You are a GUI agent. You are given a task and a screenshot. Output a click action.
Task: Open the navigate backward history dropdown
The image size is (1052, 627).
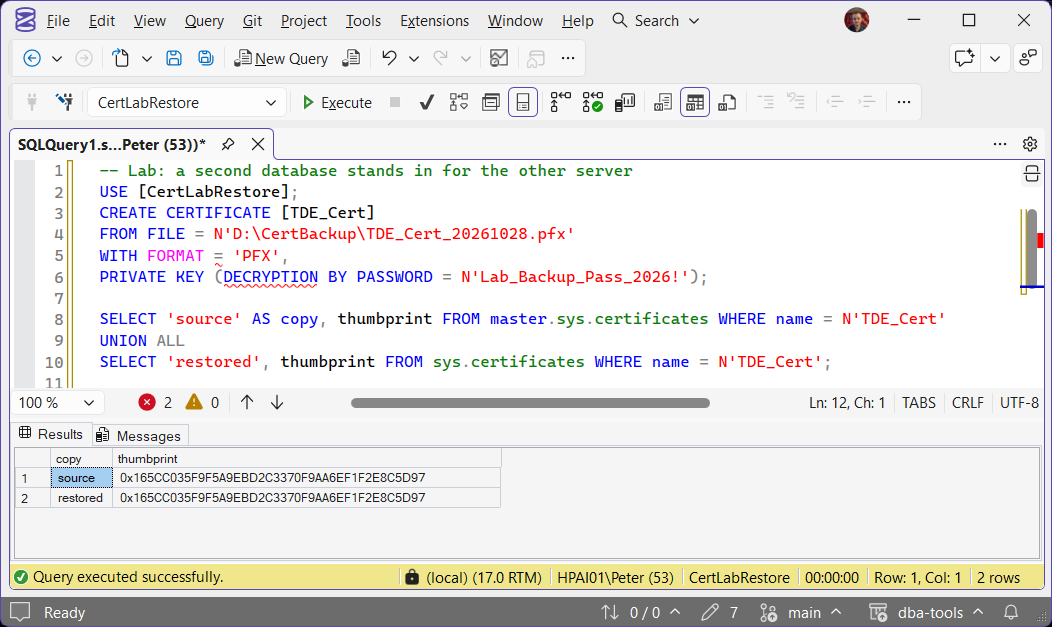click(x=57, y=58)
